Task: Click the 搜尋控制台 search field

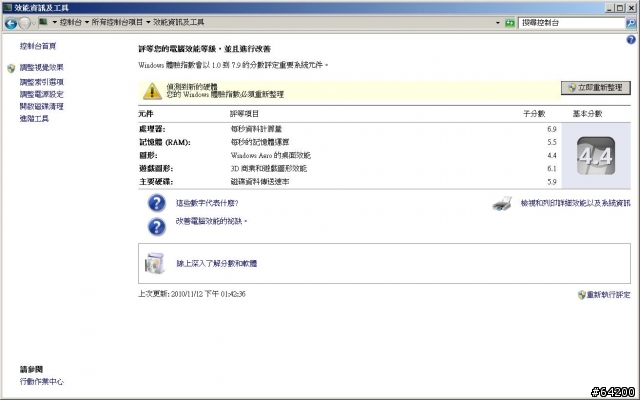Action: coord(571,23)
